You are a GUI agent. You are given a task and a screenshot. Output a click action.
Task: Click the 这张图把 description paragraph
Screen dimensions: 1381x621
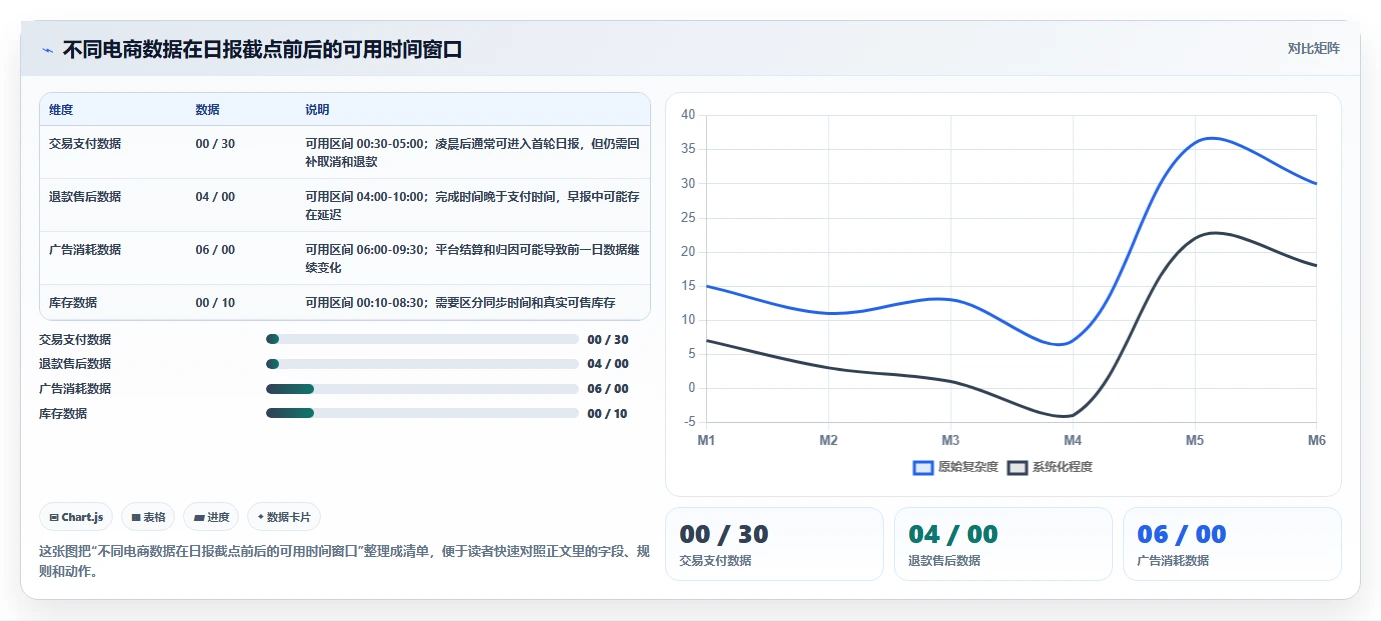click(x=344, y=562)
